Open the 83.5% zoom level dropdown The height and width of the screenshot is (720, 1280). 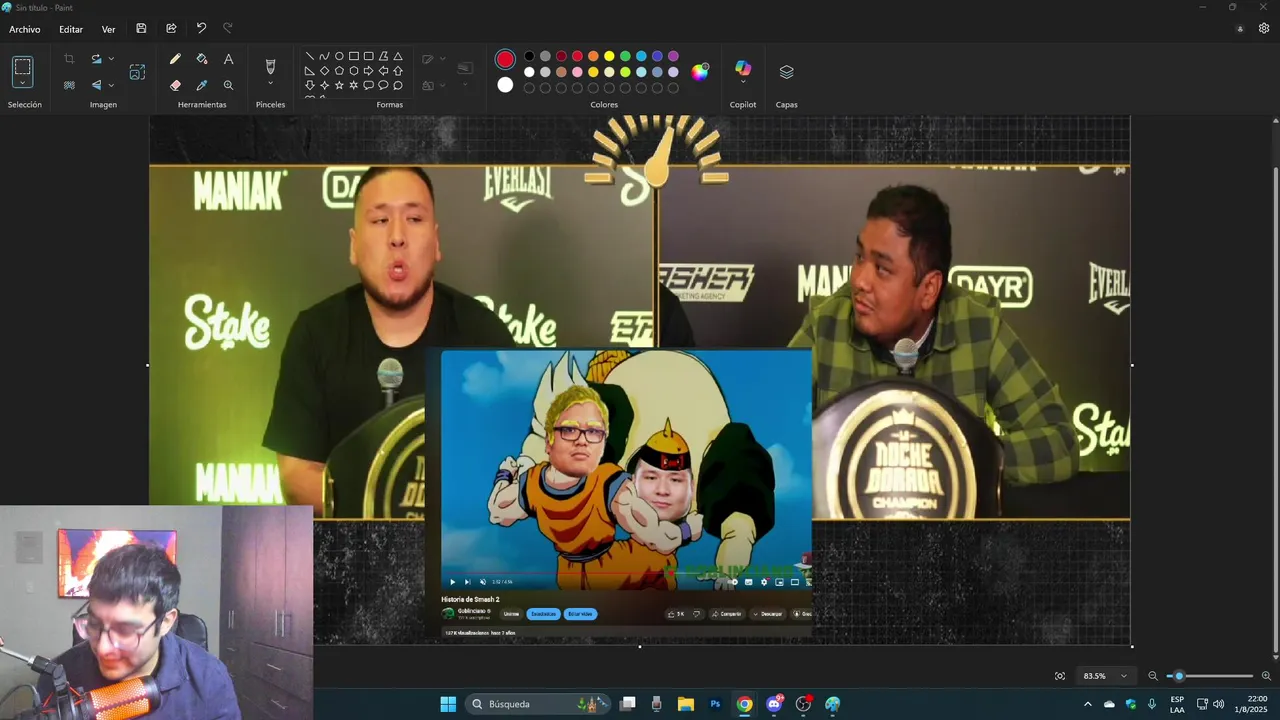[x=1107, y=676]
